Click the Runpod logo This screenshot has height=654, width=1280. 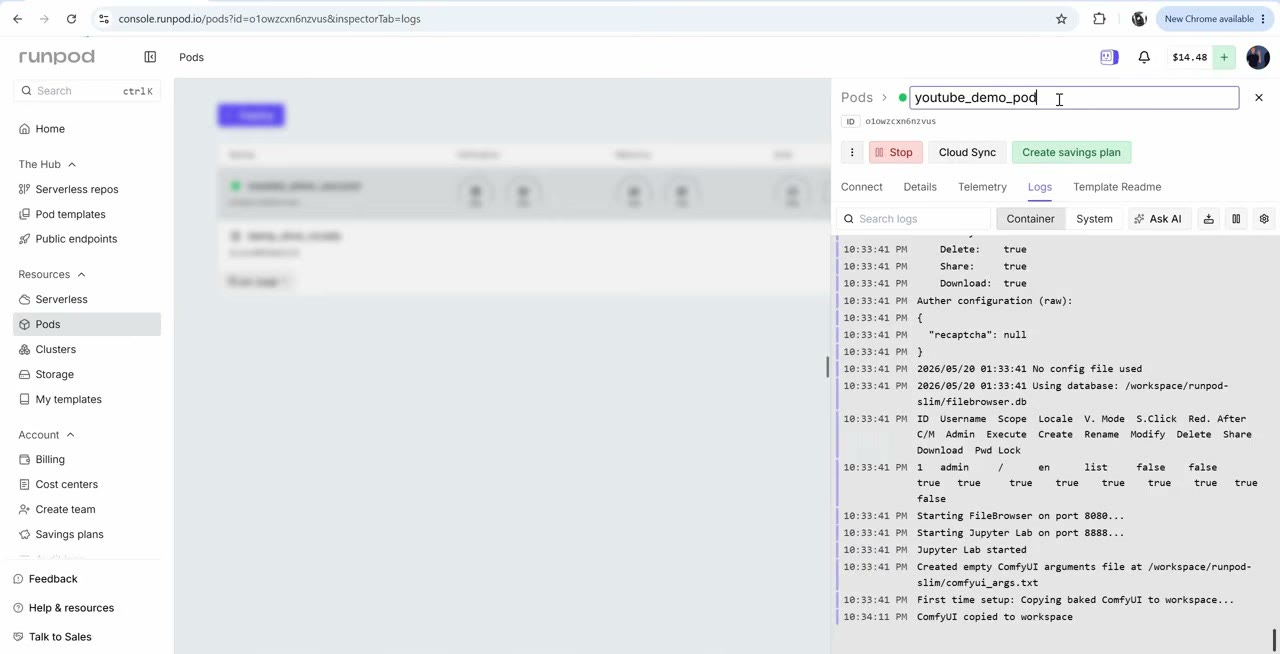point(56,57)
